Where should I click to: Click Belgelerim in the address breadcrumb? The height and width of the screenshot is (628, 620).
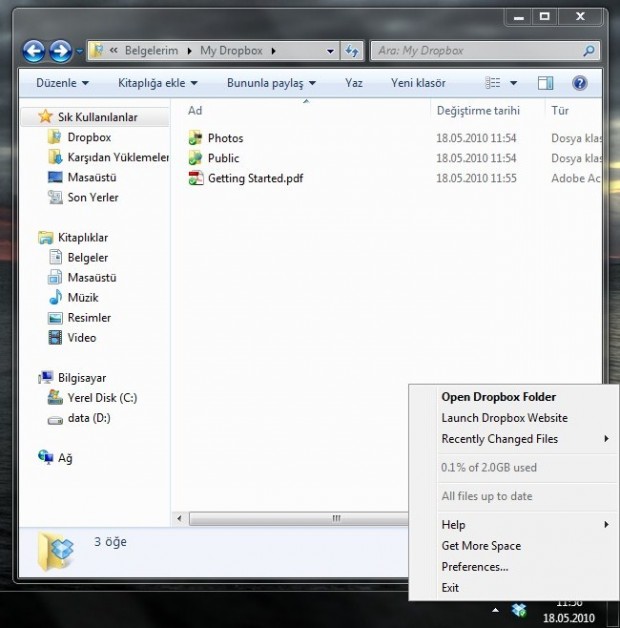tap(151, 51)
